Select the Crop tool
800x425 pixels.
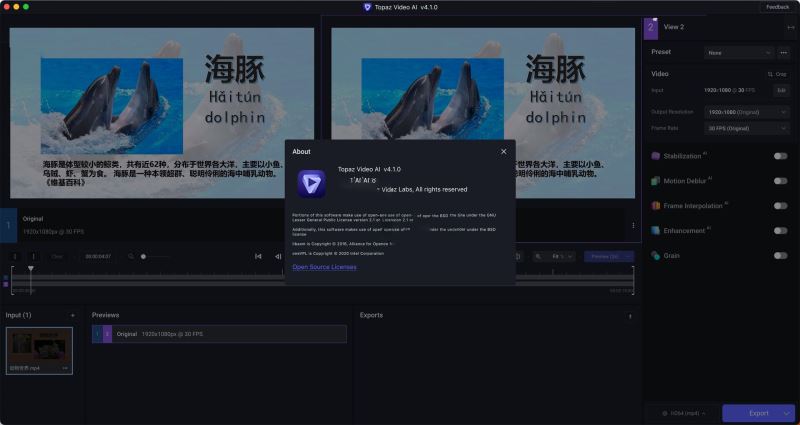pos(777,74)
